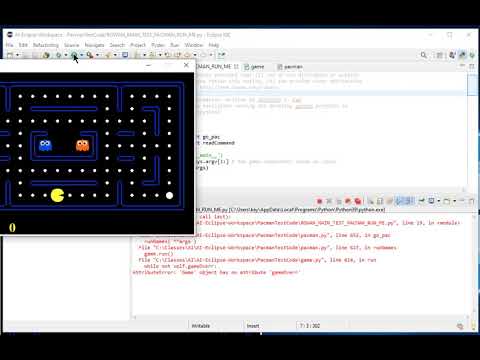Click the Remove Launch console icon

point(329,201)
